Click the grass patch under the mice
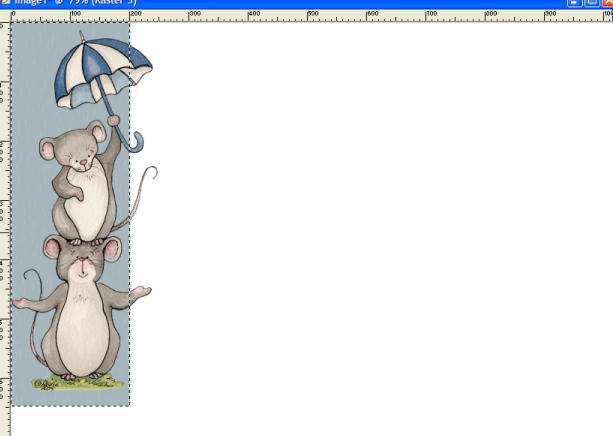 click(78, 383)
